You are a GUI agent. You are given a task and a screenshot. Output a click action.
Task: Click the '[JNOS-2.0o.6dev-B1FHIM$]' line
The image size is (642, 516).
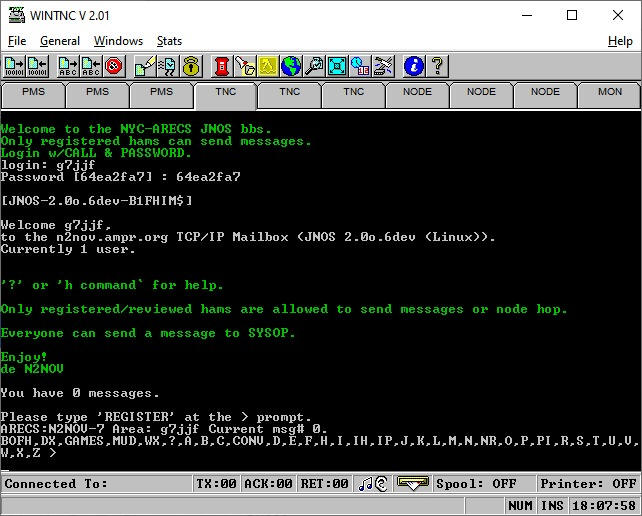97,201
